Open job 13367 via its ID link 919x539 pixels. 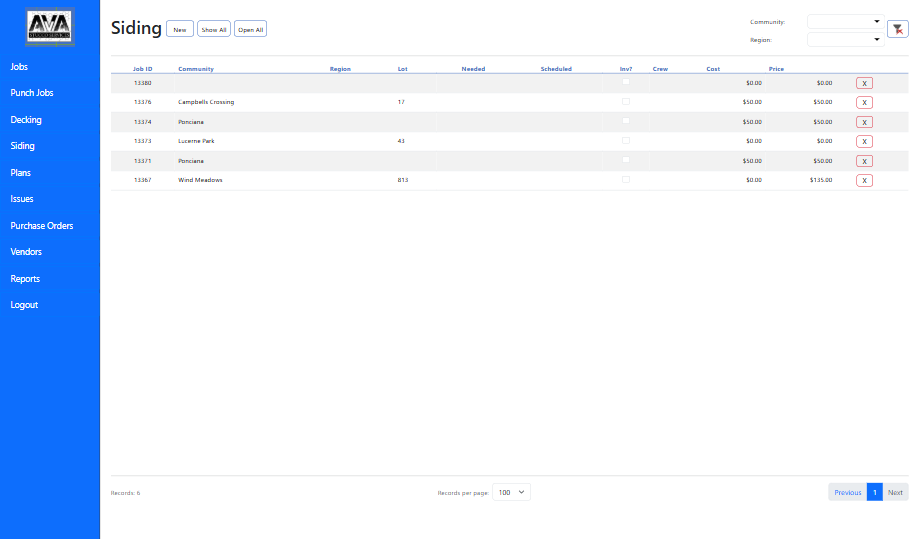(142, 180)
